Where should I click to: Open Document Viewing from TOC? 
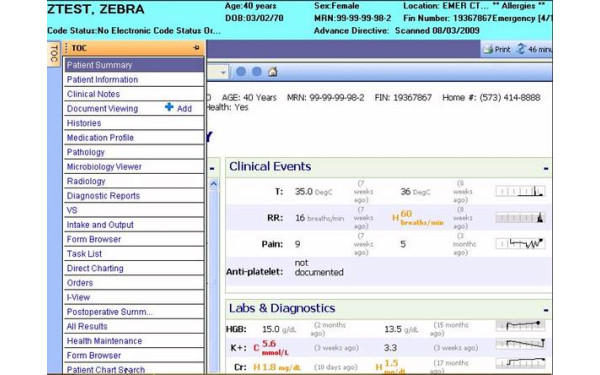pos(103,109)
